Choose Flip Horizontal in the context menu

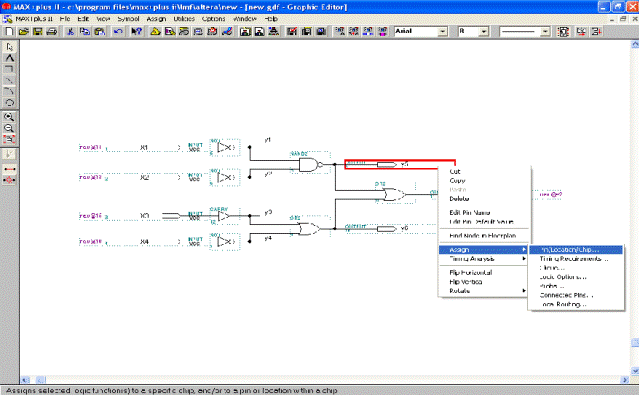(x=471, y=273)
